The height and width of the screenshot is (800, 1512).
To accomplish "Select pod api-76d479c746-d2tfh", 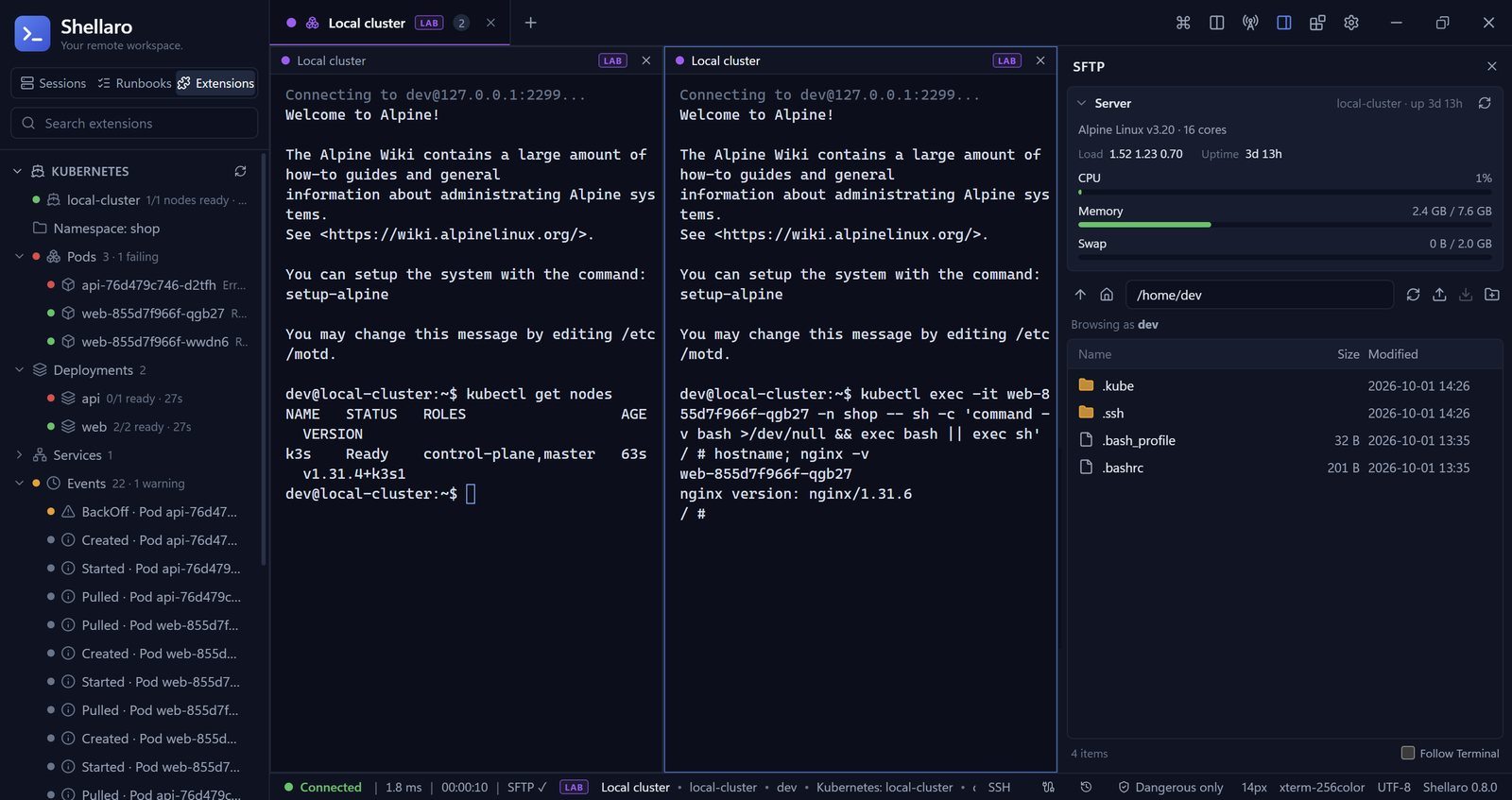I will pos(146,284).
